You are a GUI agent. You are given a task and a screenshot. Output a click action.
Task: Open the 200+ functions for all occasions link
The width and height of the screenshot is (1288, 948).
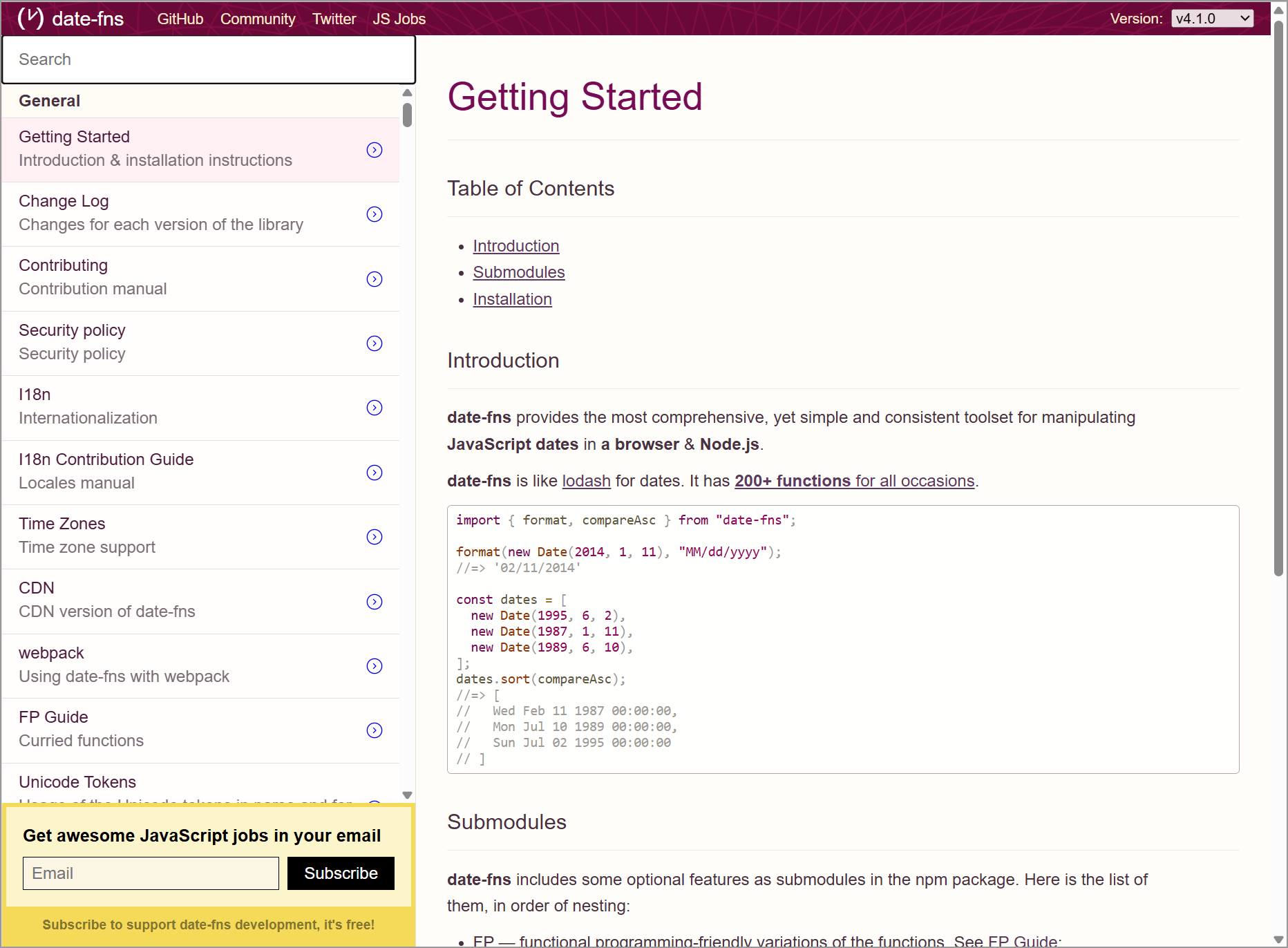click(855, 481)
